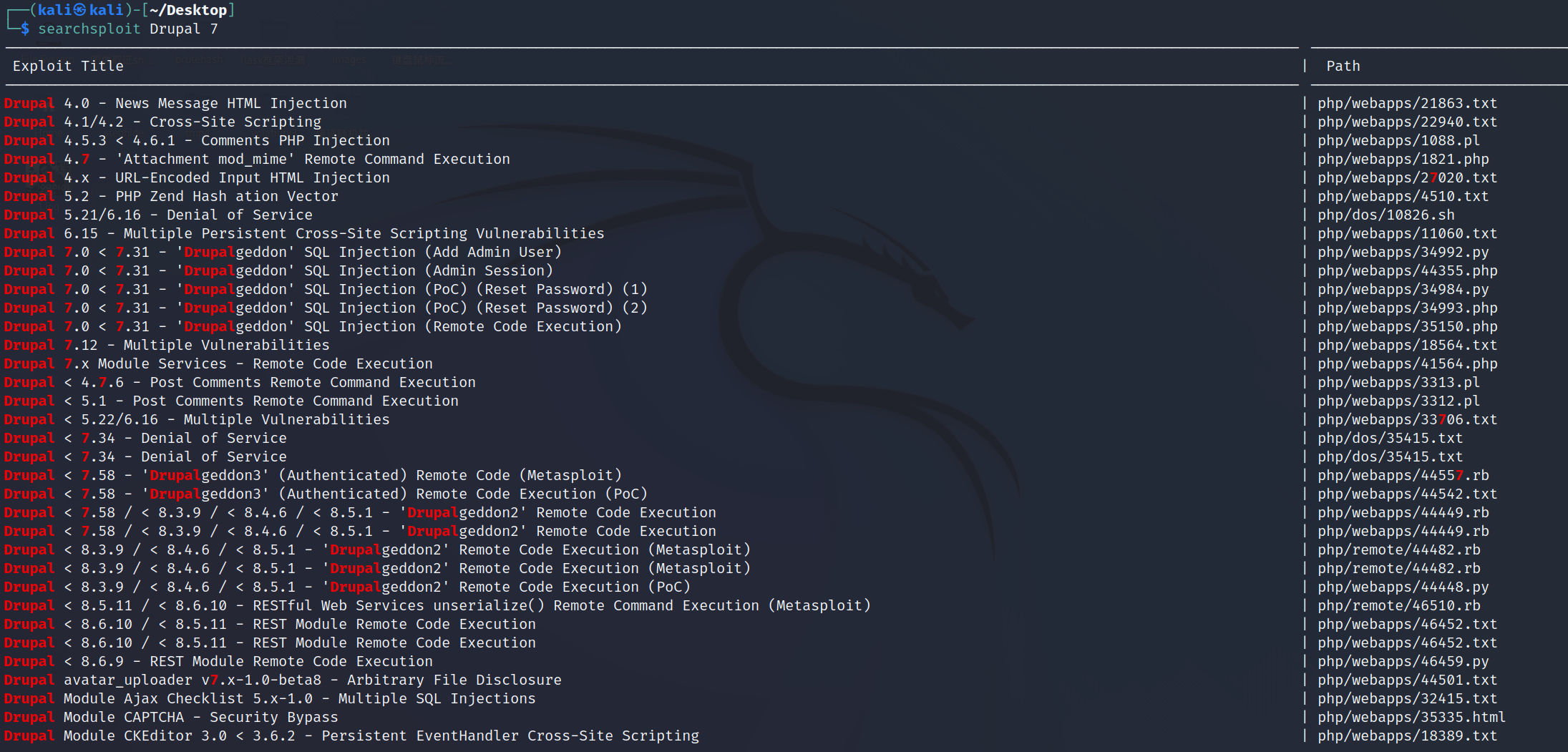The height and width of the screenshot is (752, 1568).
Task: Click Drupalgeddon2 Remote Code Execution (PoC) row
Action: (x=347, y=587)
